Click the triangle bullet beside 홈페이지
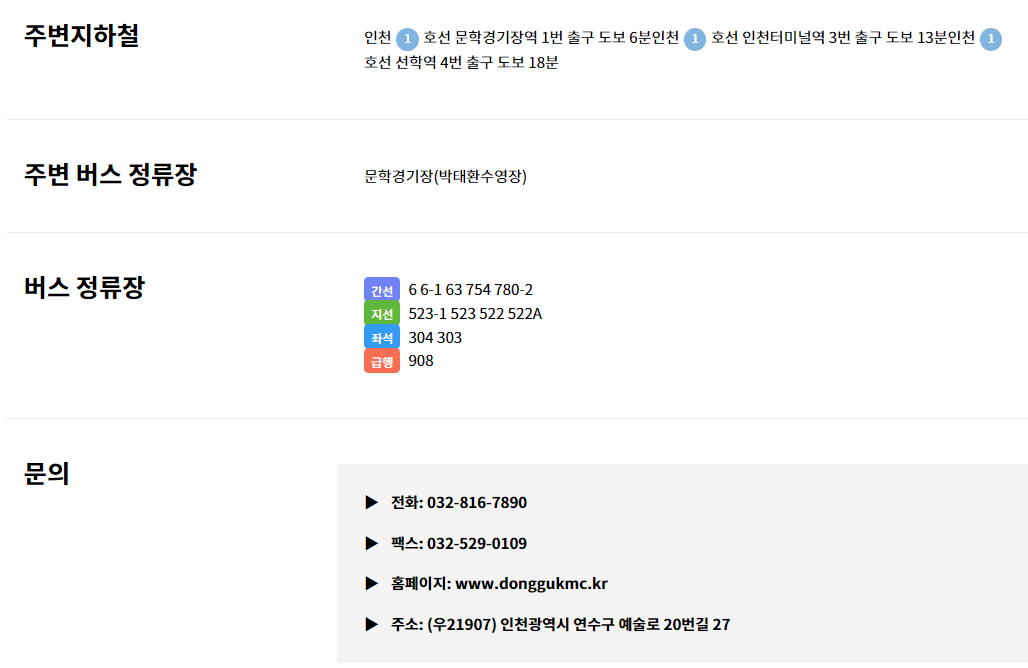 point(372,583)
